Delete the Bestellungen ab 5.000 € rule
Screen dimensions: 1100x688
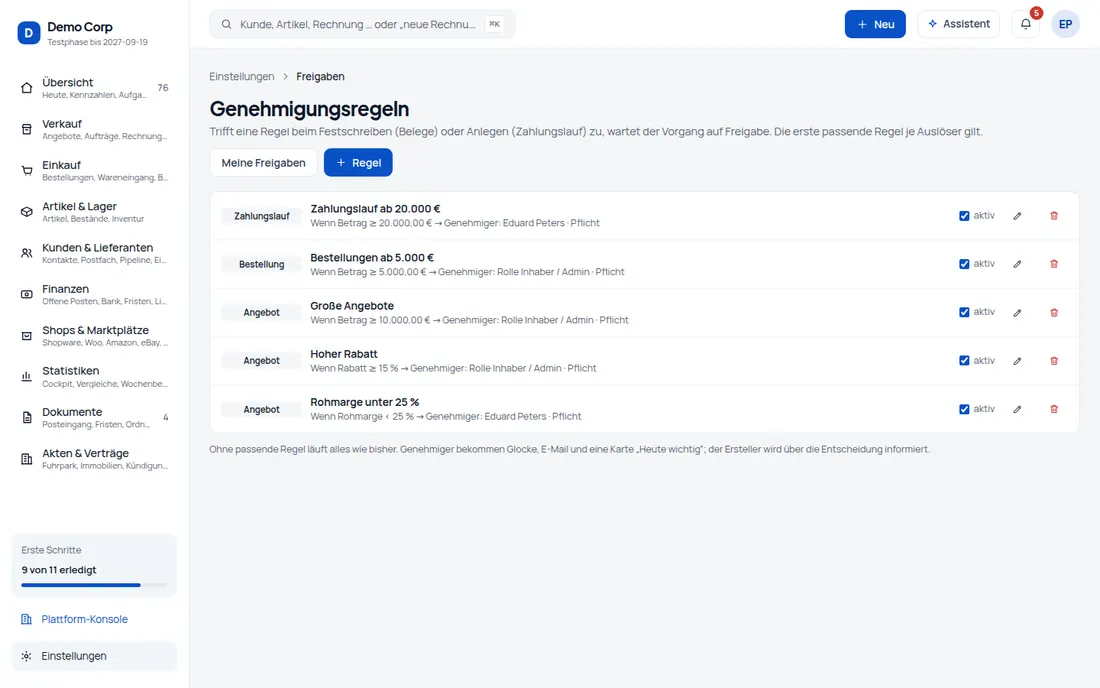tap(1054, 264)
